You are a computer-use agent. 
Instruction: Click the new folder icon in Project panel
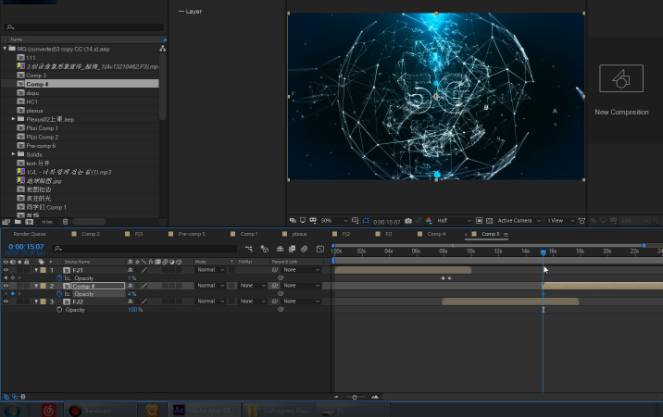pyautogui.click(x=18, y=221)
